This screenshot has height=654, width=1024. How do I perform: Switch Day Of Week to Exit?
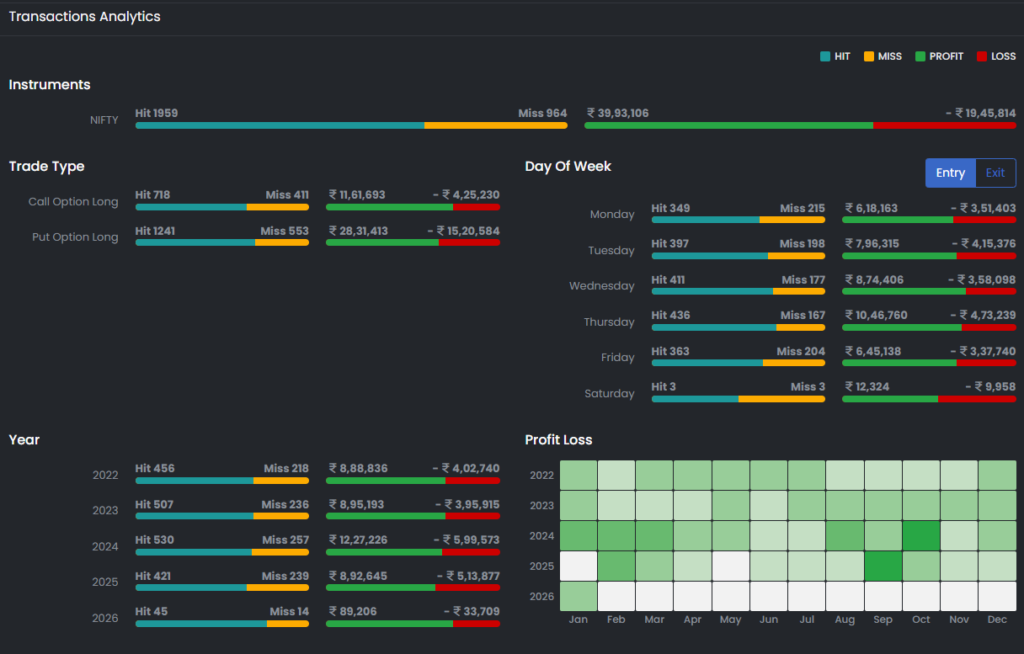pyautogui.click(x=995, y=173)
